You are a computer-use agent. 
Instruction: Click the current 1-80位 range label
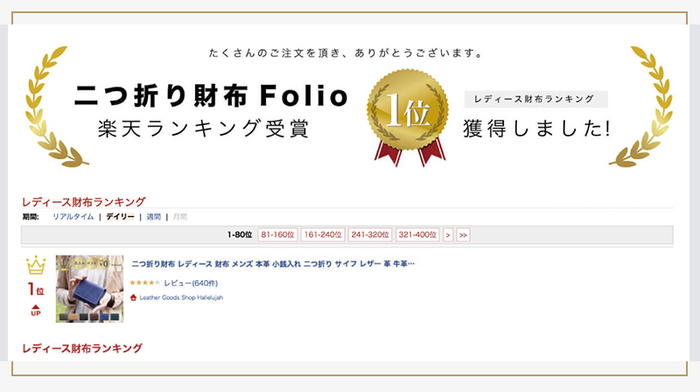[240, 235]
